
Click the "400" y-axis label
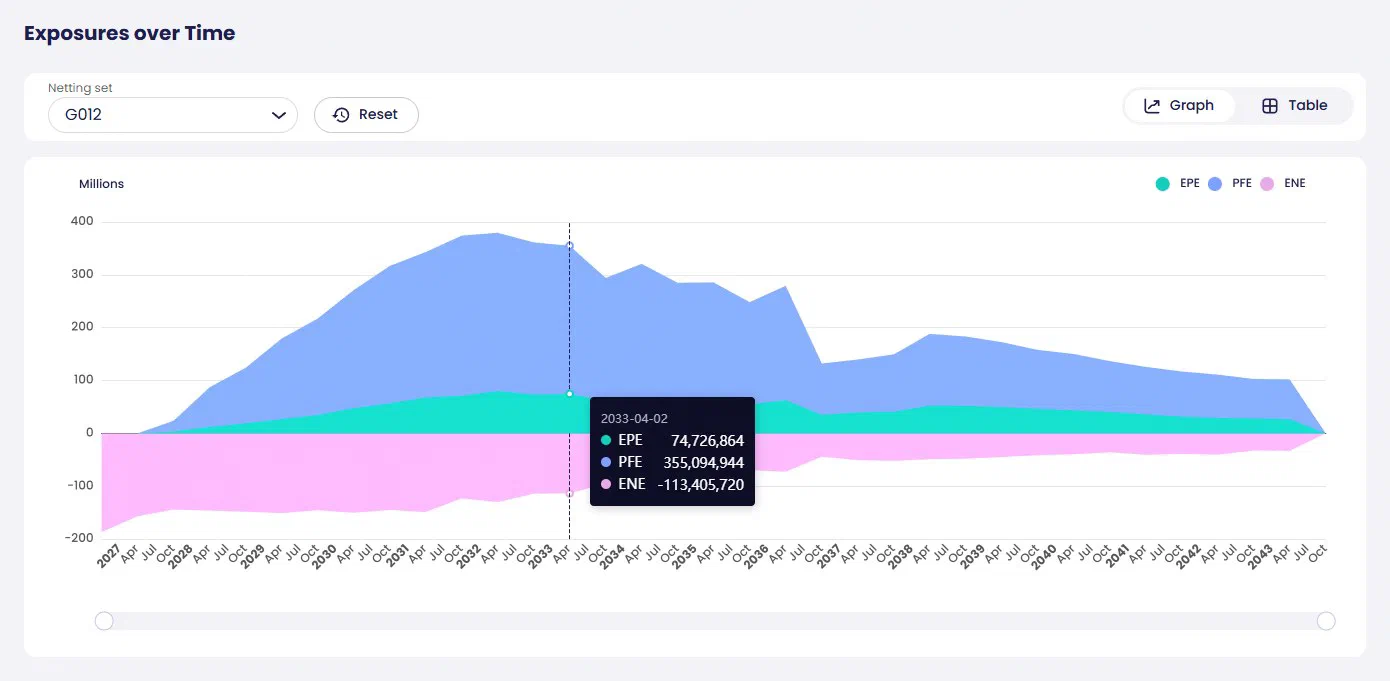[83, 222]
